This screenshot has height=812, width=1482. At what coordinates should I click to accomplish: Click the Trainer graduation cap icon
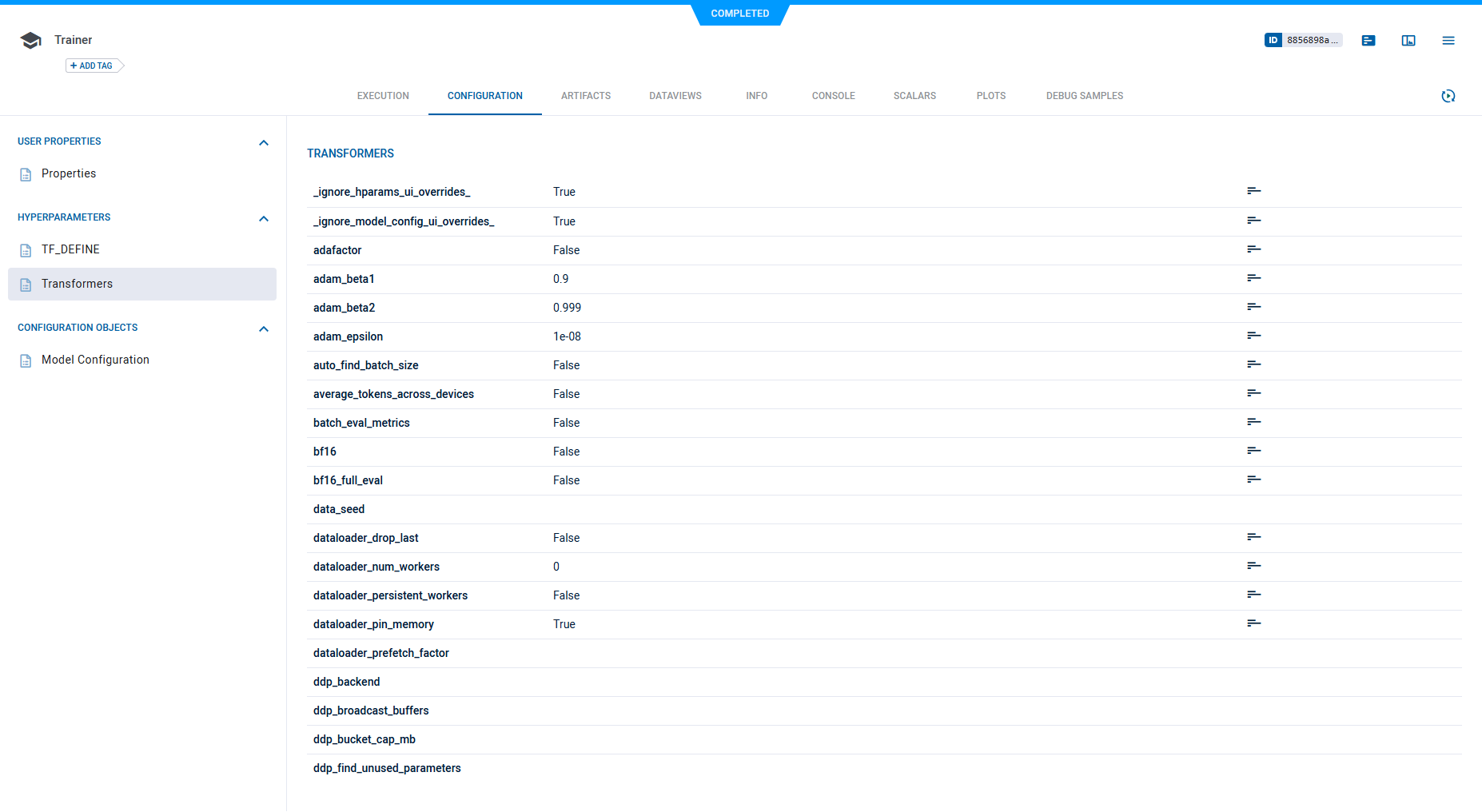[x=30, y=41]
